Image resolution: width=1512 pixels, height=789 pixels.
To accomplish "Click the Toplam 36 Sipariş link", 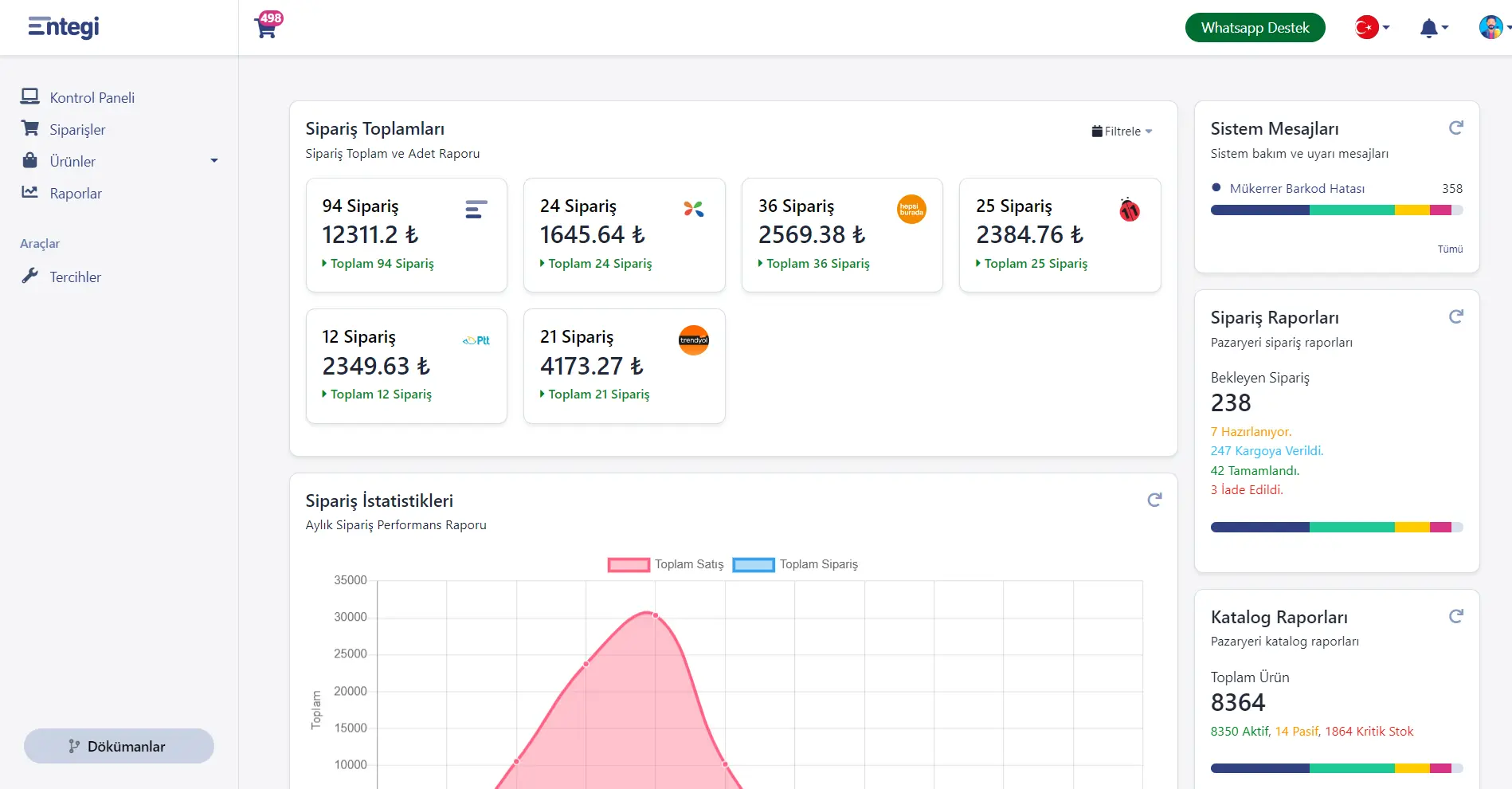I will [813, 263].
